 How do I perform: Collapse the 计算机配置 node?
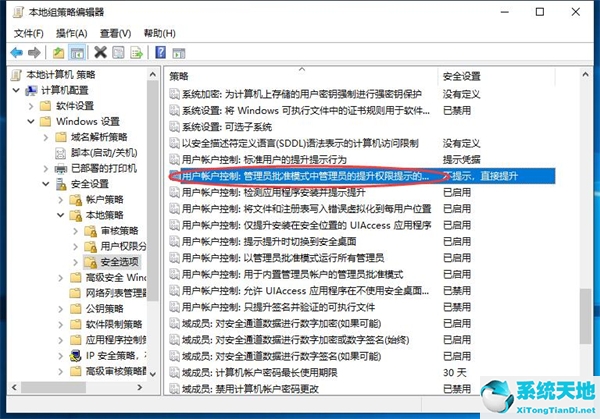tap(16, 90)
